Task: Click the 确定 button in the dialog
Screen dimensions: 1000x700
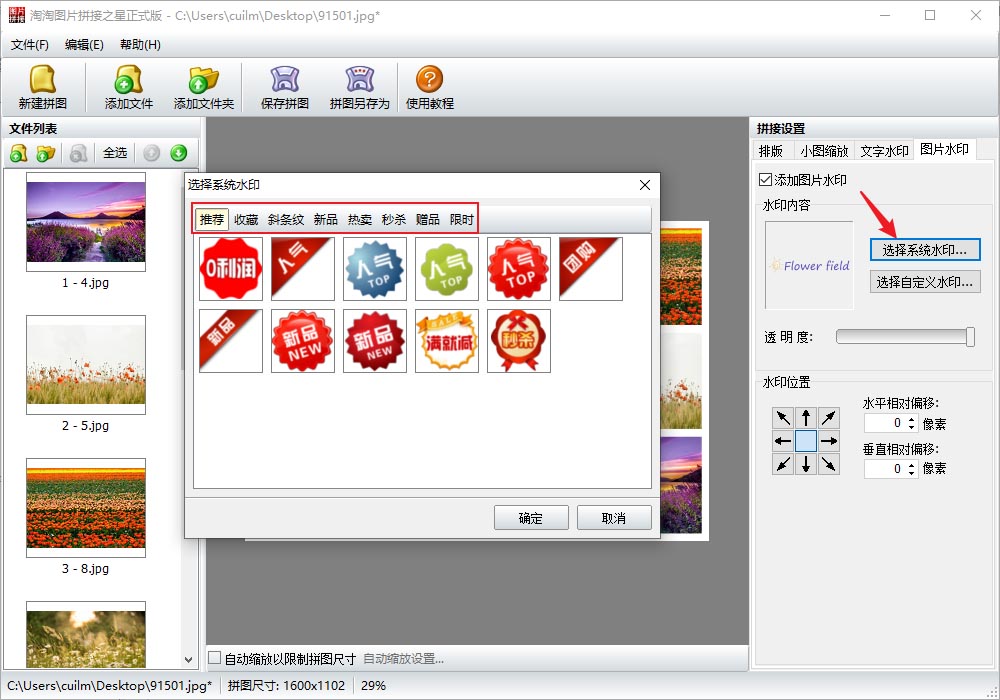Action: click(531, 518)
